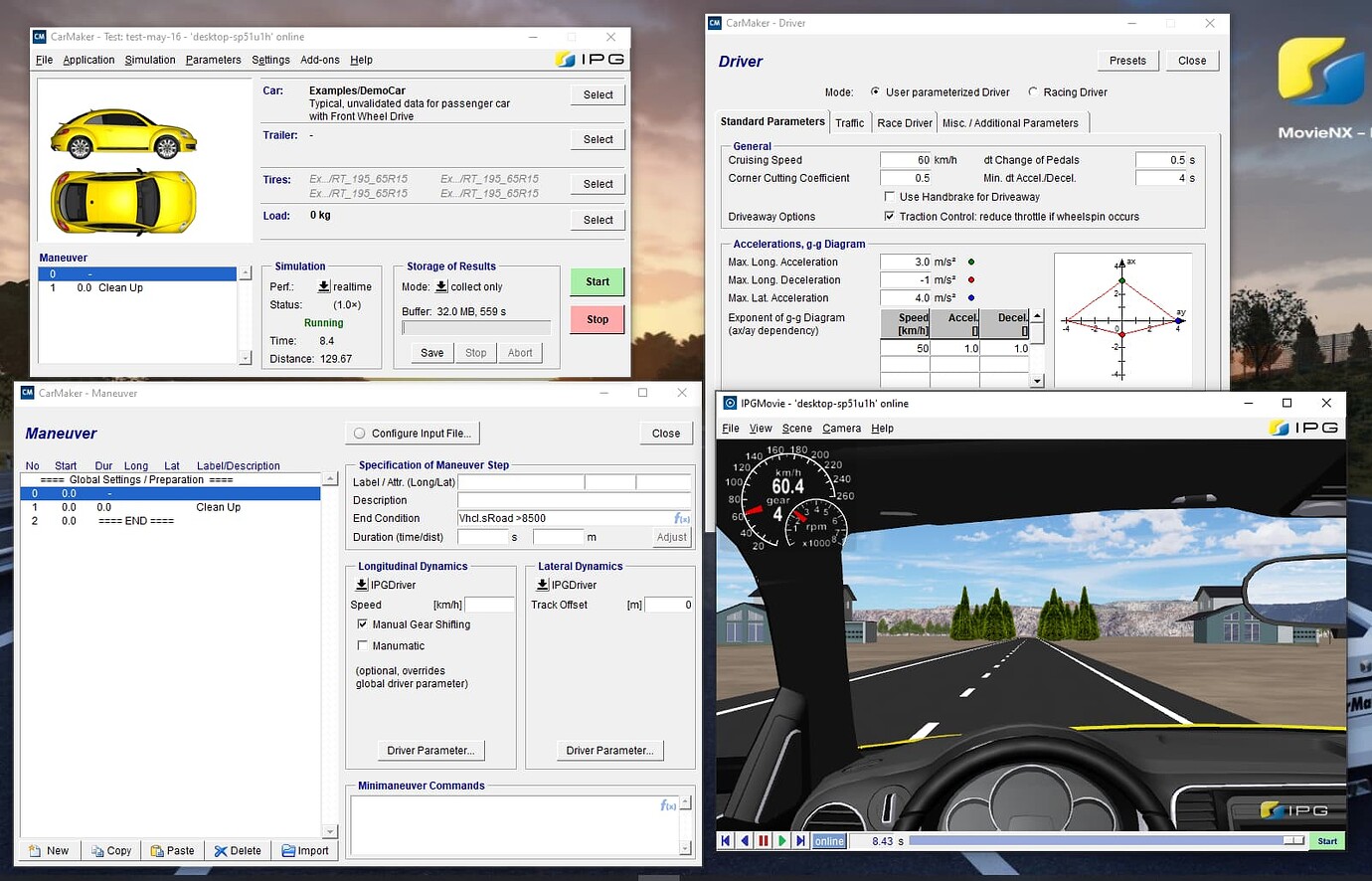Open Longitudinal Dynamics IPGDriver dropdown

[362, 585]
